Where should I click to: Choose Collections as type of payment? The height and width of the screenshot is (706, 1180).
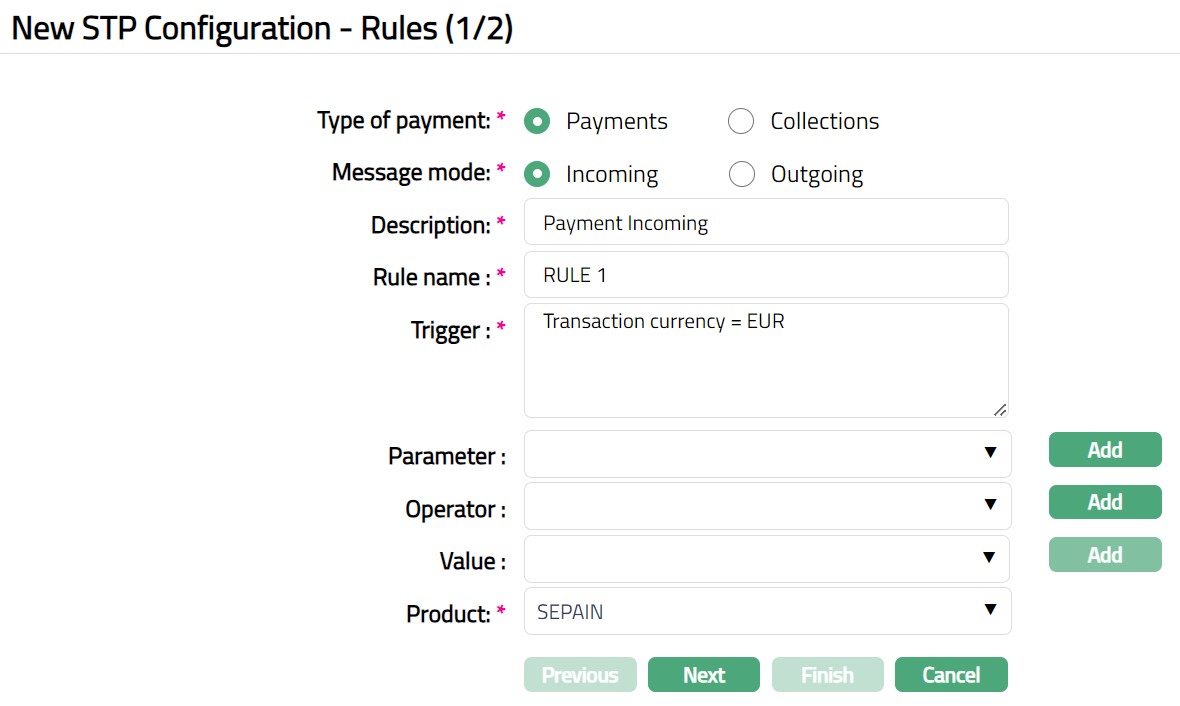pyautogui.click(x=741, y=121)
